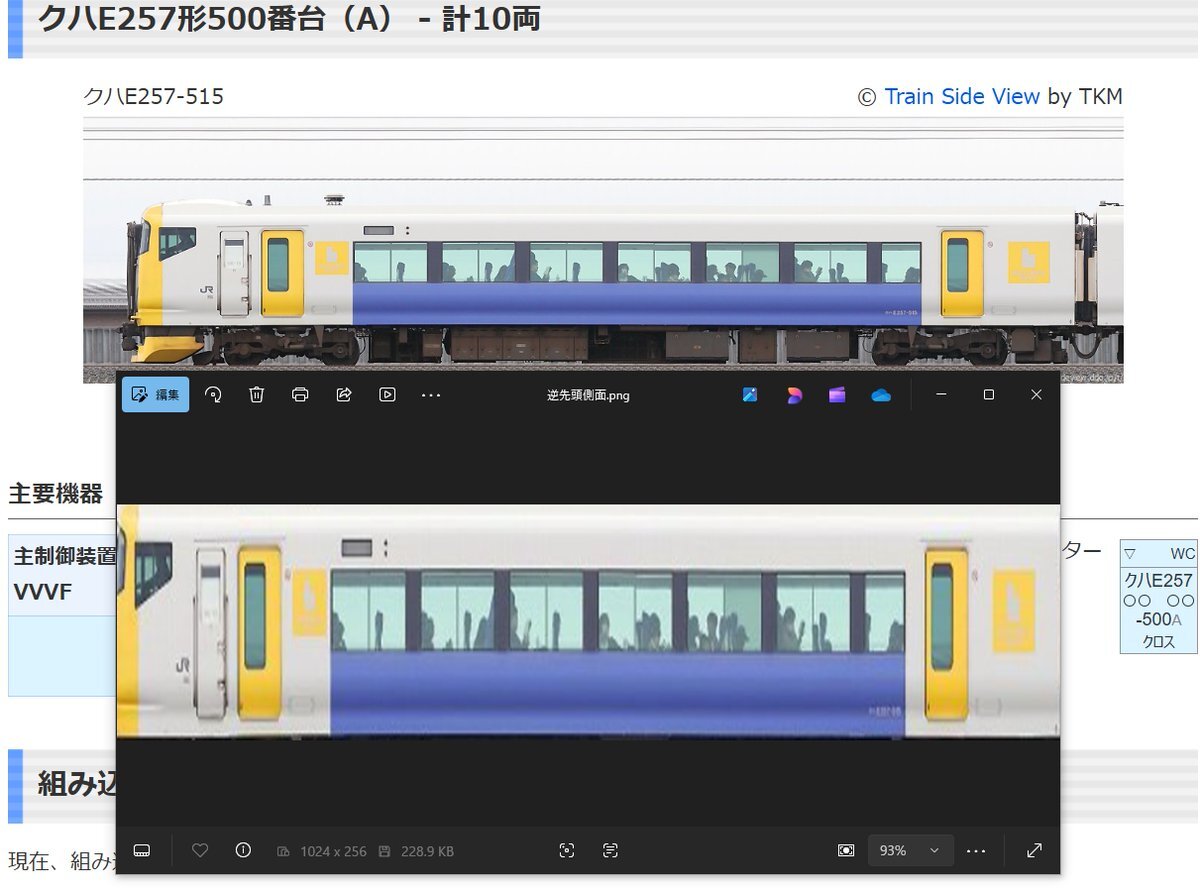Open the blue pen image-edit app icon

(750, 395)
